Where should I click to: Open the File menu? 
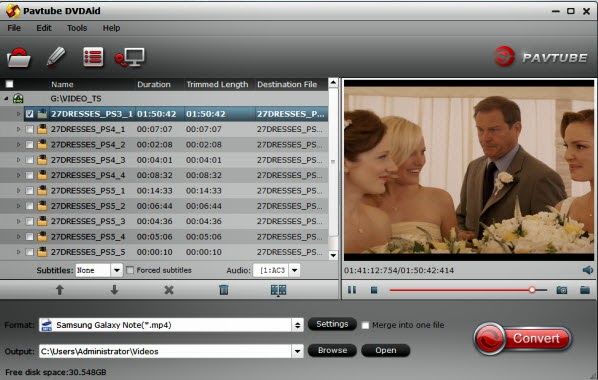pos(14,28)
